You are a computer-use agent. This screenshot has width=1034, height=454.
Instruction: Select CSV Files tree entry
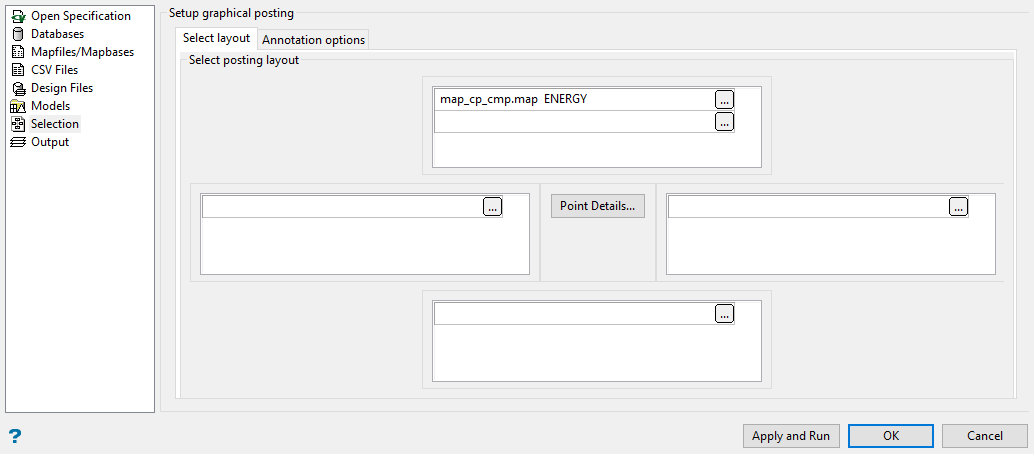55,69
